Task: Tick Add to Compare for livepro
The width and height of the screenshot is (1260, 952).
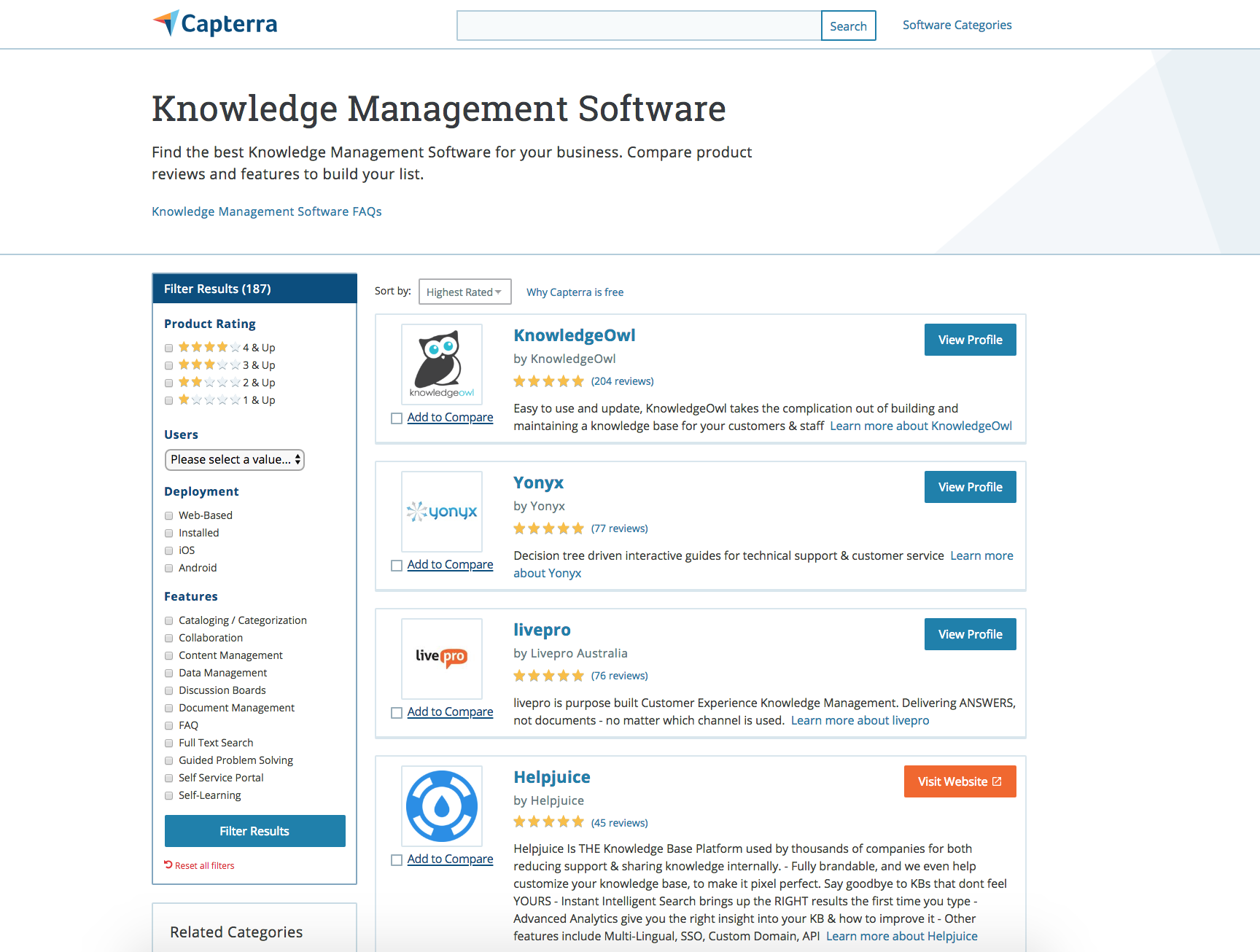Action: pyautogui.click(x=397, y=713)
